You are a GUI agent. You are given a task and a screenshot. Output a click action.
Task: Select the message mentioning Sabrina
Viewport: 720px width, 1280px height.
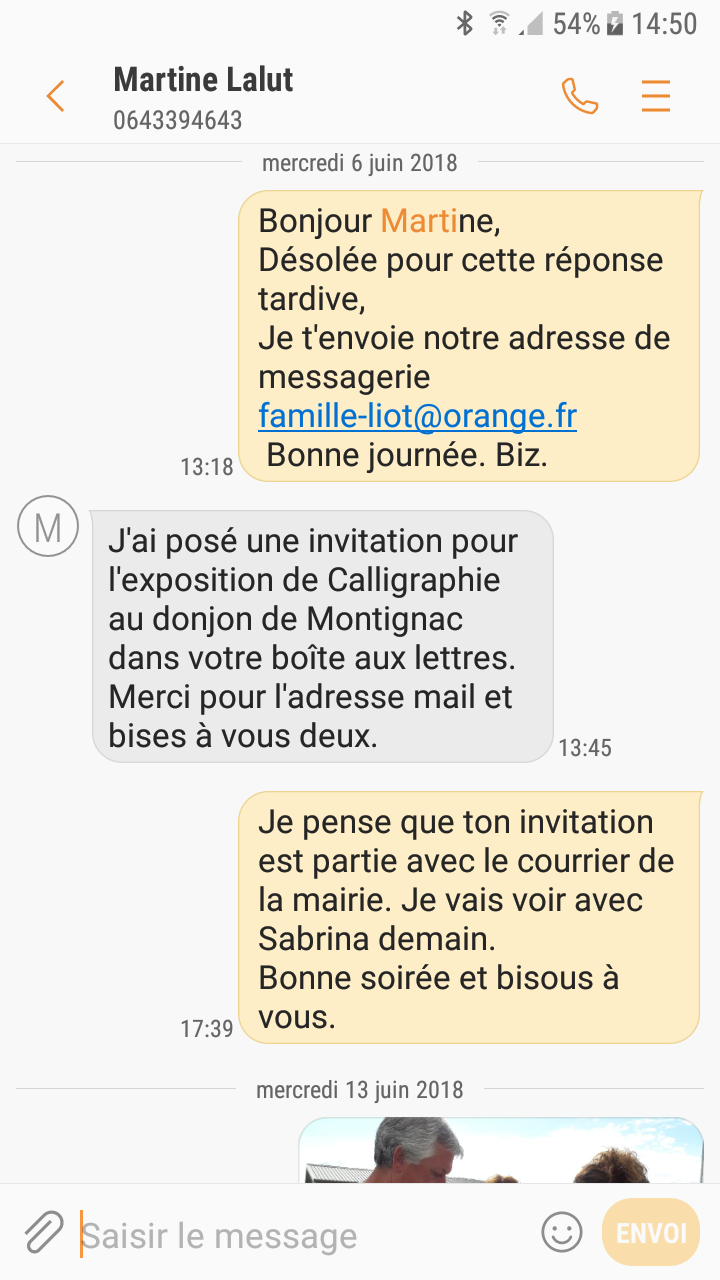(468, 918)
